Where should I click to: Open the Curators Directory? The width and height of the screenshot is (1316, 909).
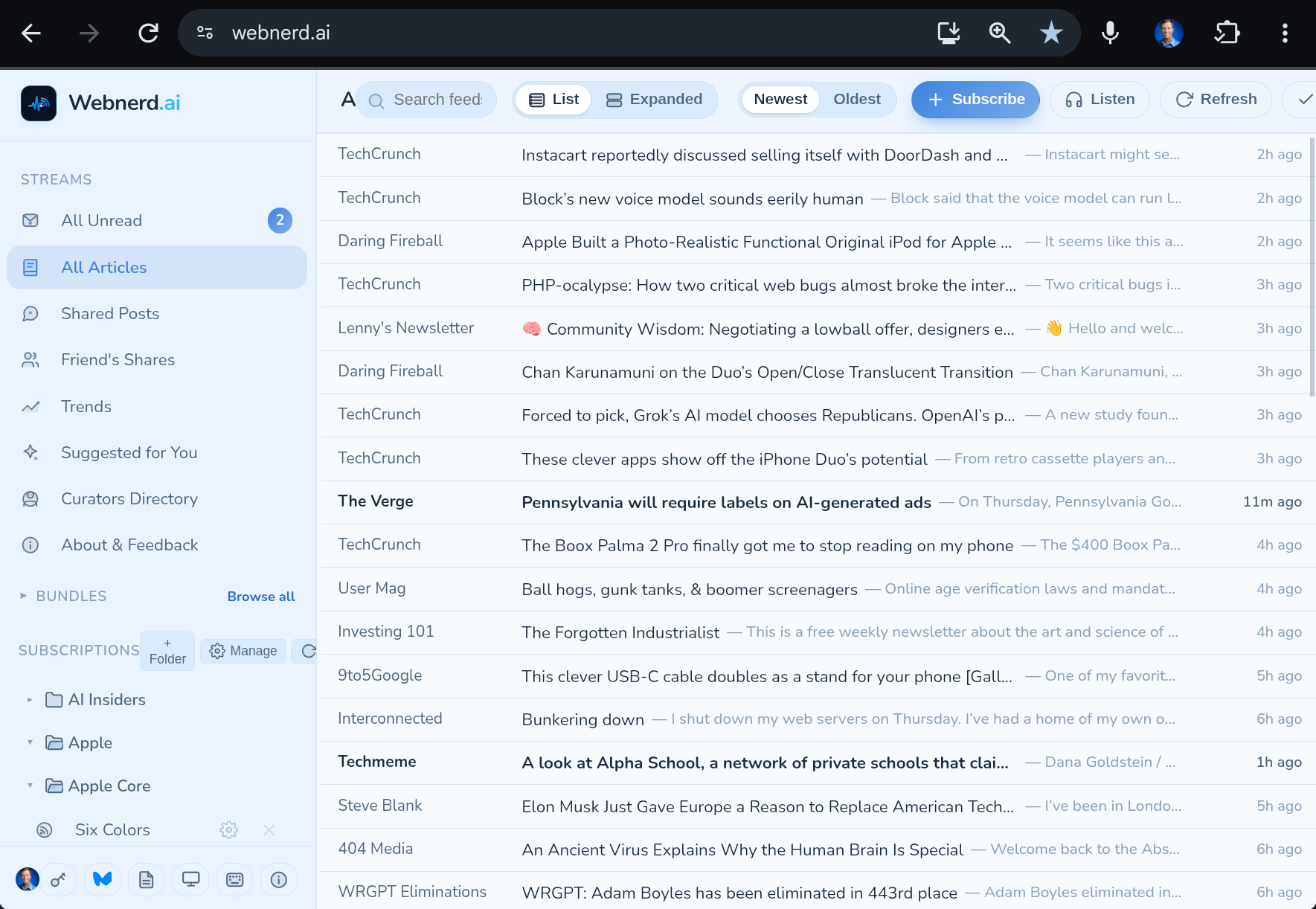coord(157,498)
